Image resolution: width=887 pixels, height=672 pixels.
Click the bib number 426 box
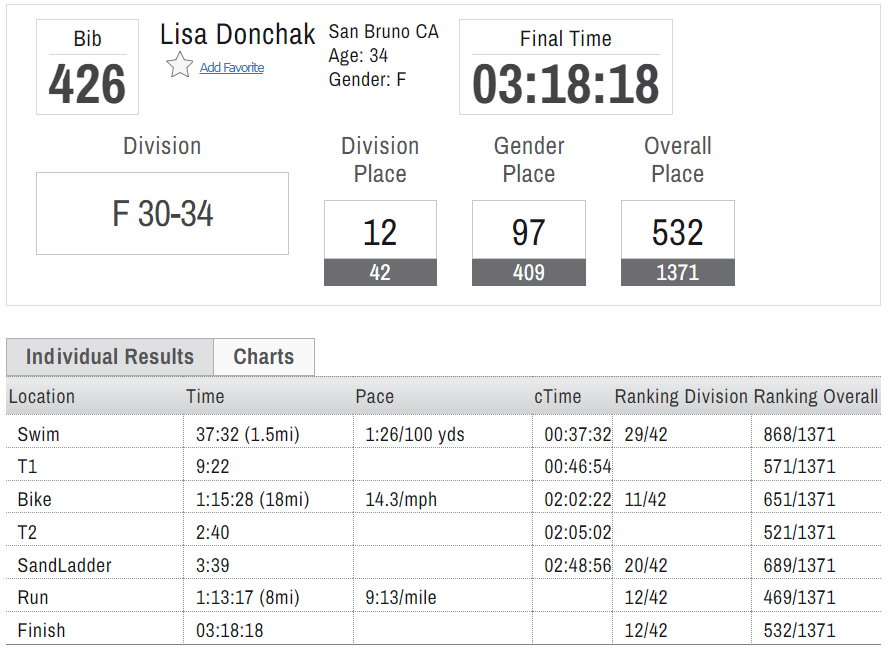pos(87,67)
